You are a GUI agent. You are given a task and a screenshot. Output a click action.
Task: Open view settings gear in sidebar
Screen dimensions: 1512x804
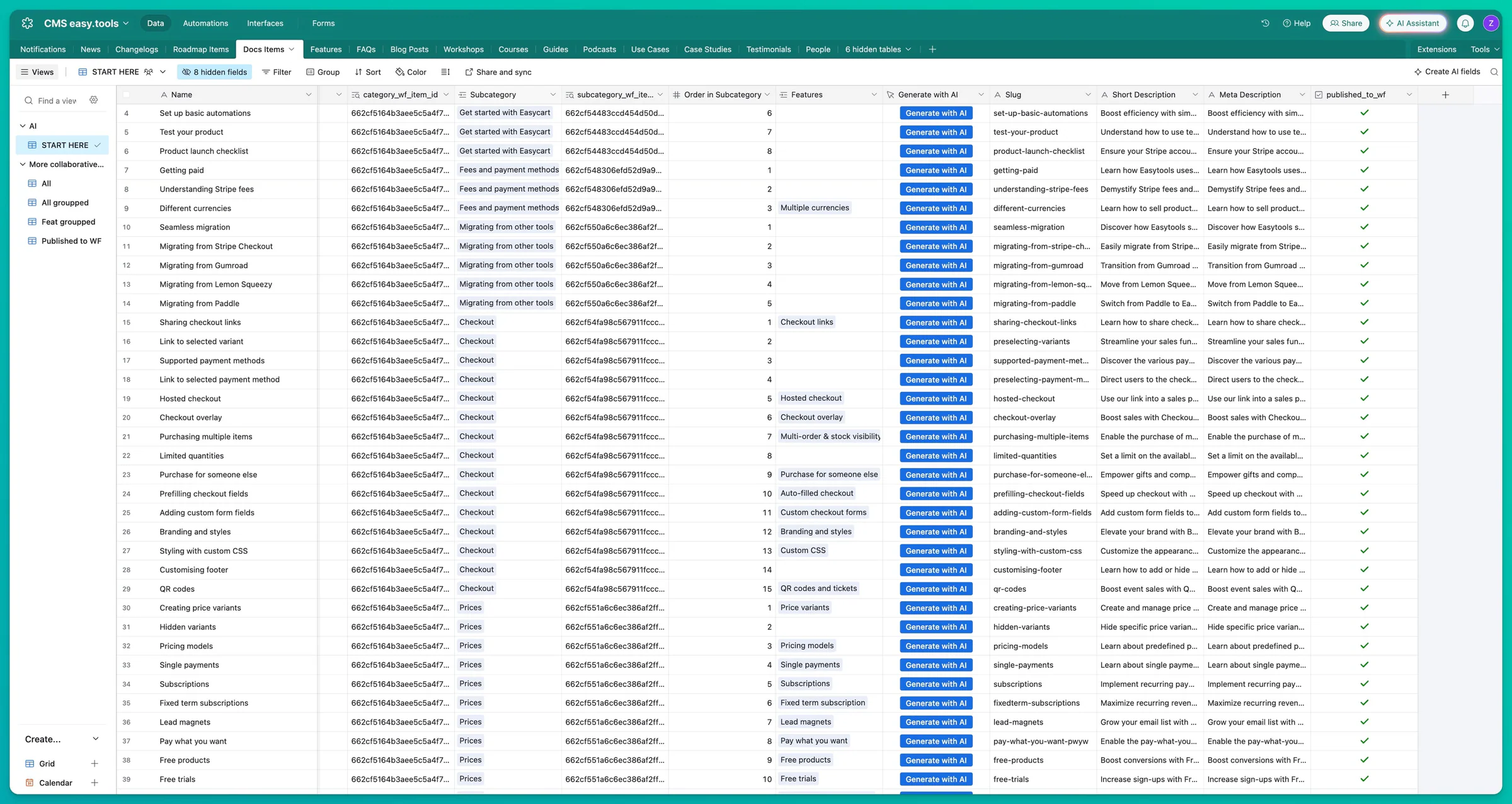tap(94, 100)
